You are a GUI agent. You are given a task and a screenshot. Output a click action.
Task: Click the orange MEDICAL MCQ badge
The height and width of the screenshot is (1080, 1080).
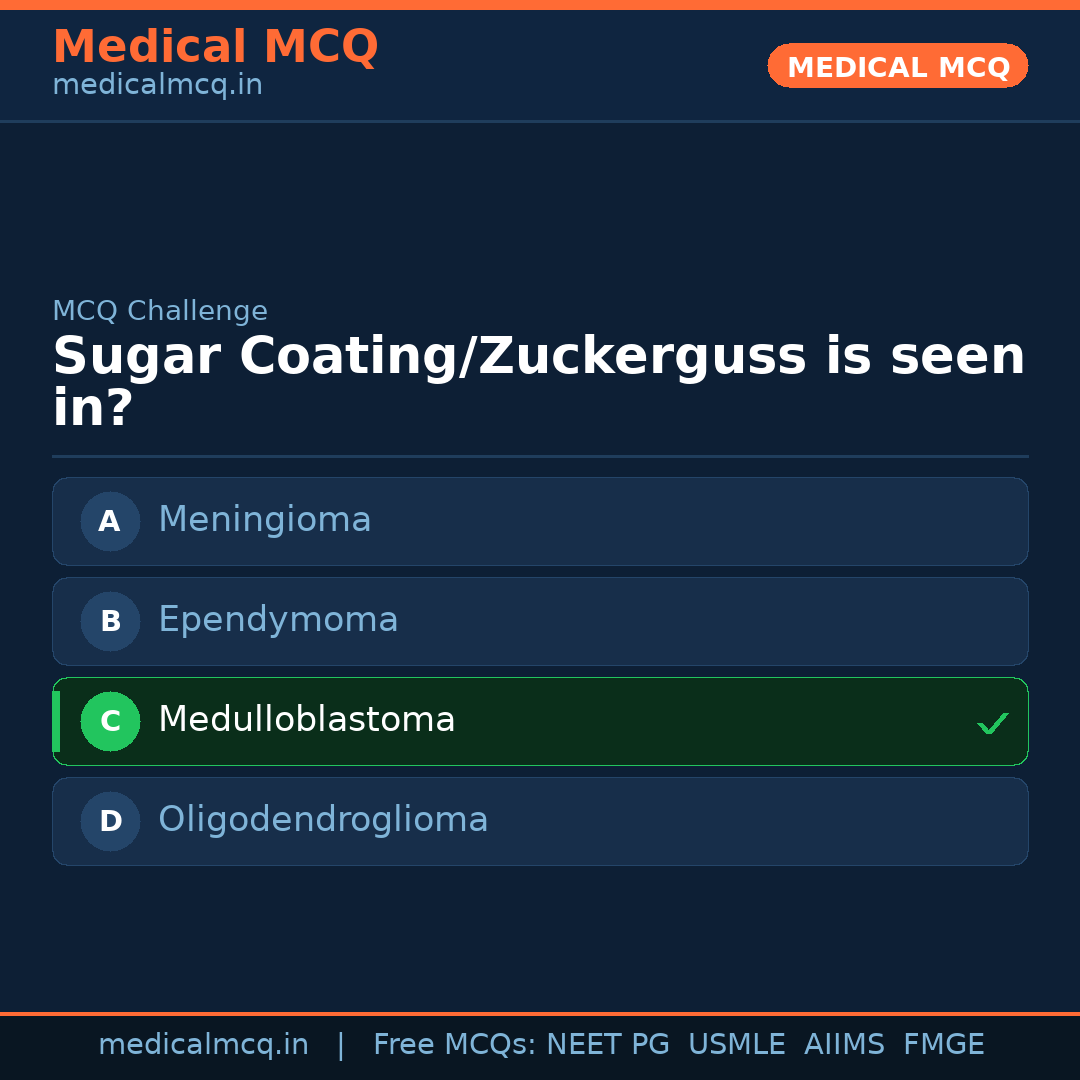click(x=897, y=66)
